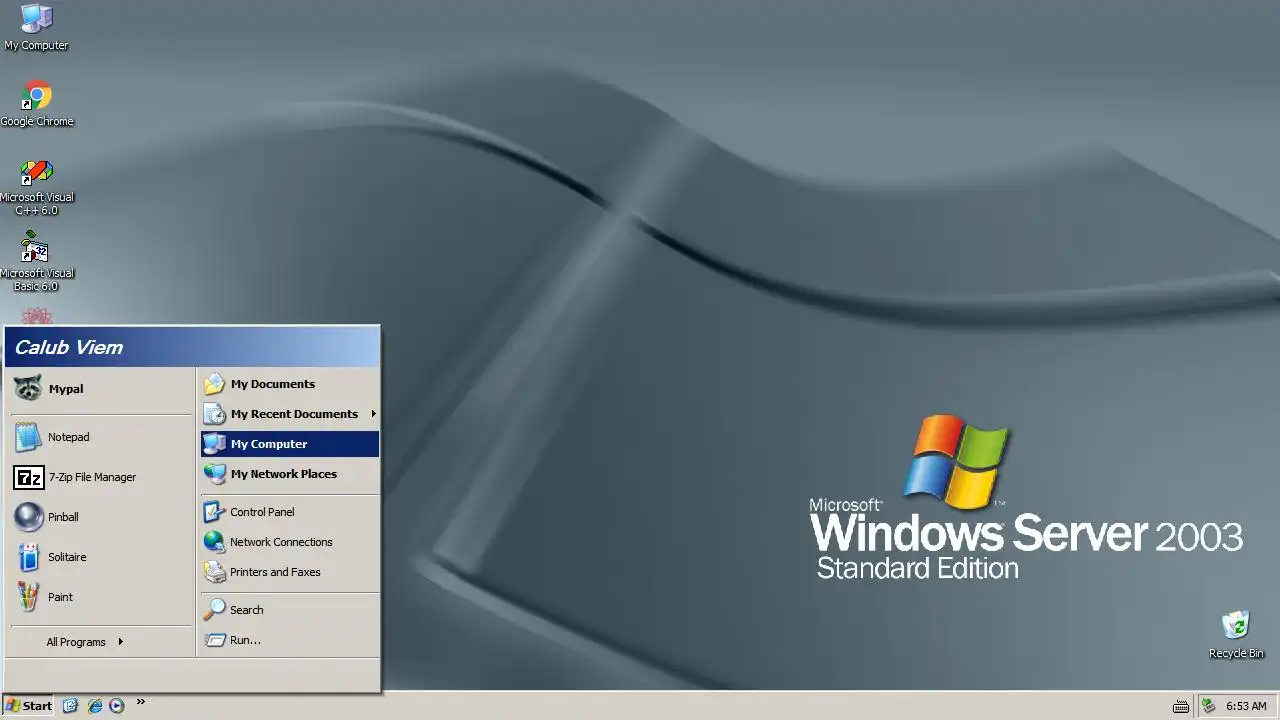Screen dimensions: 1280x720
Task: Launch Notepad from the Start menu
Action: pos(100,437)
